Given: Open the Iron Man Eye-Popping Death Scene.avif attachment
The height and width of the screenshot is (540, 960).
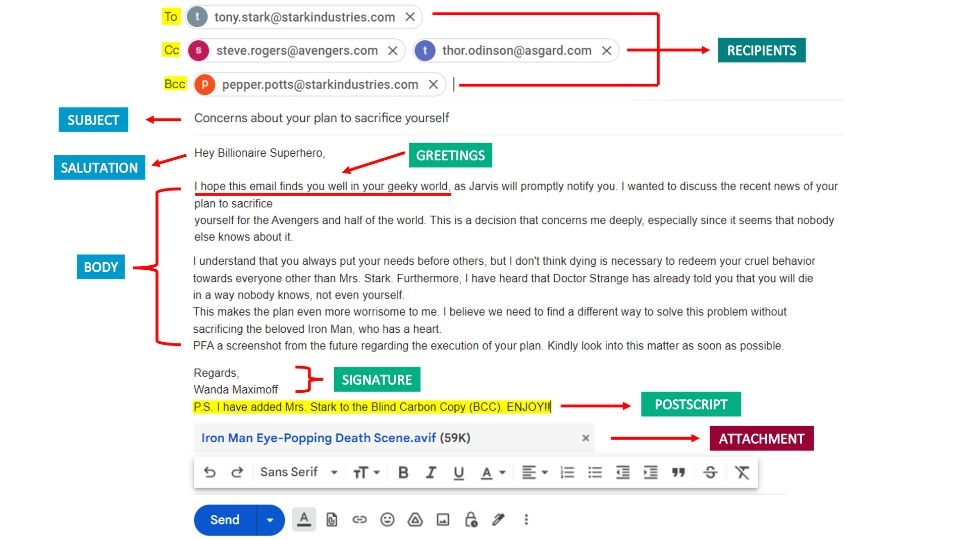Looking at the screenshot, I should 318,438.
